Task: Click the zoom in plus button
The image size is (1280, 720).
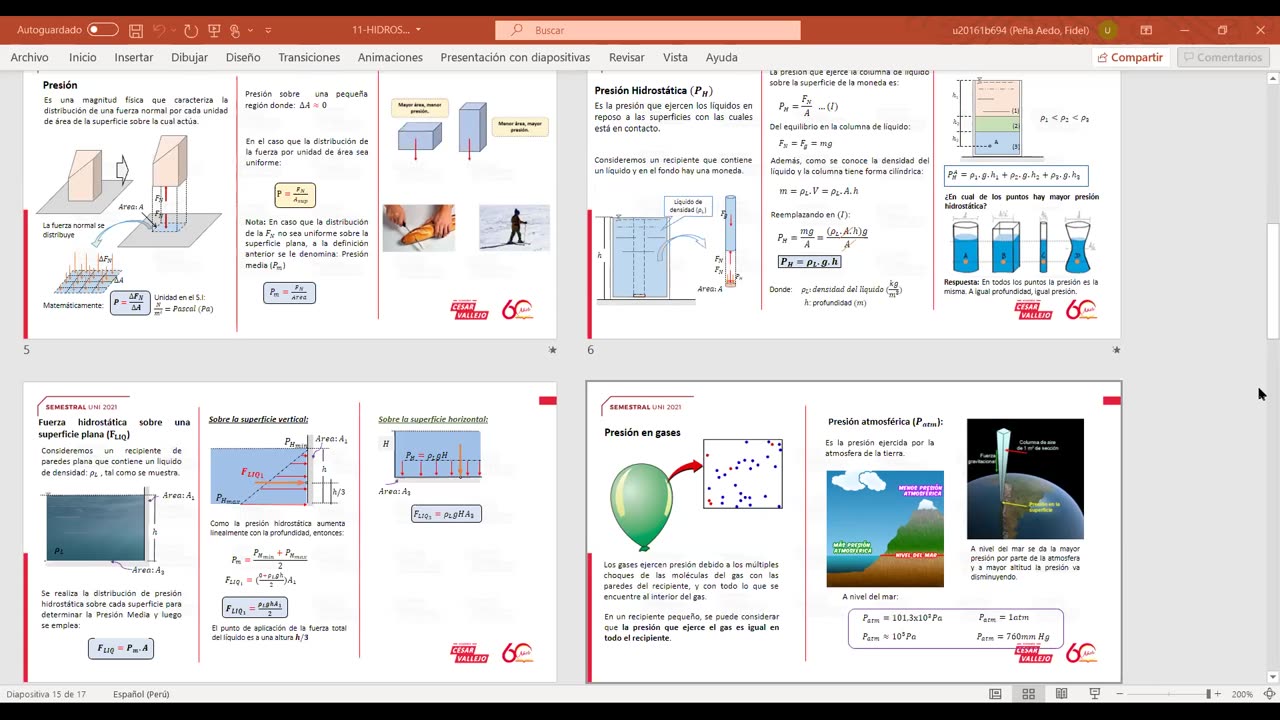Action: click(x=1220, y=694)
